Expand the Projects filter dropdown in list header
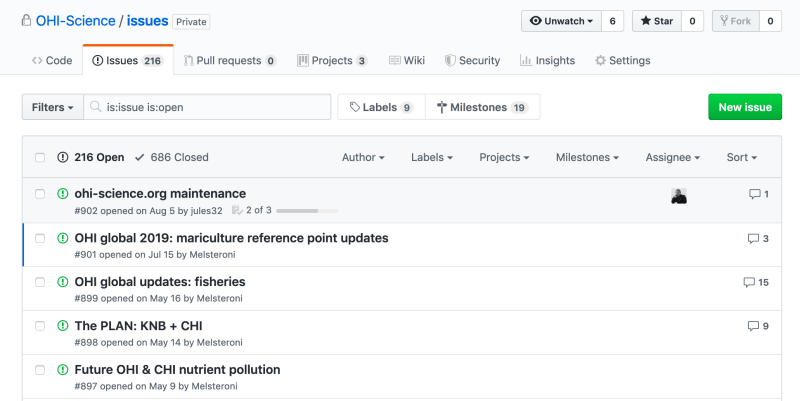This screenshot has height=401, width=800. (x=504, y=157)
